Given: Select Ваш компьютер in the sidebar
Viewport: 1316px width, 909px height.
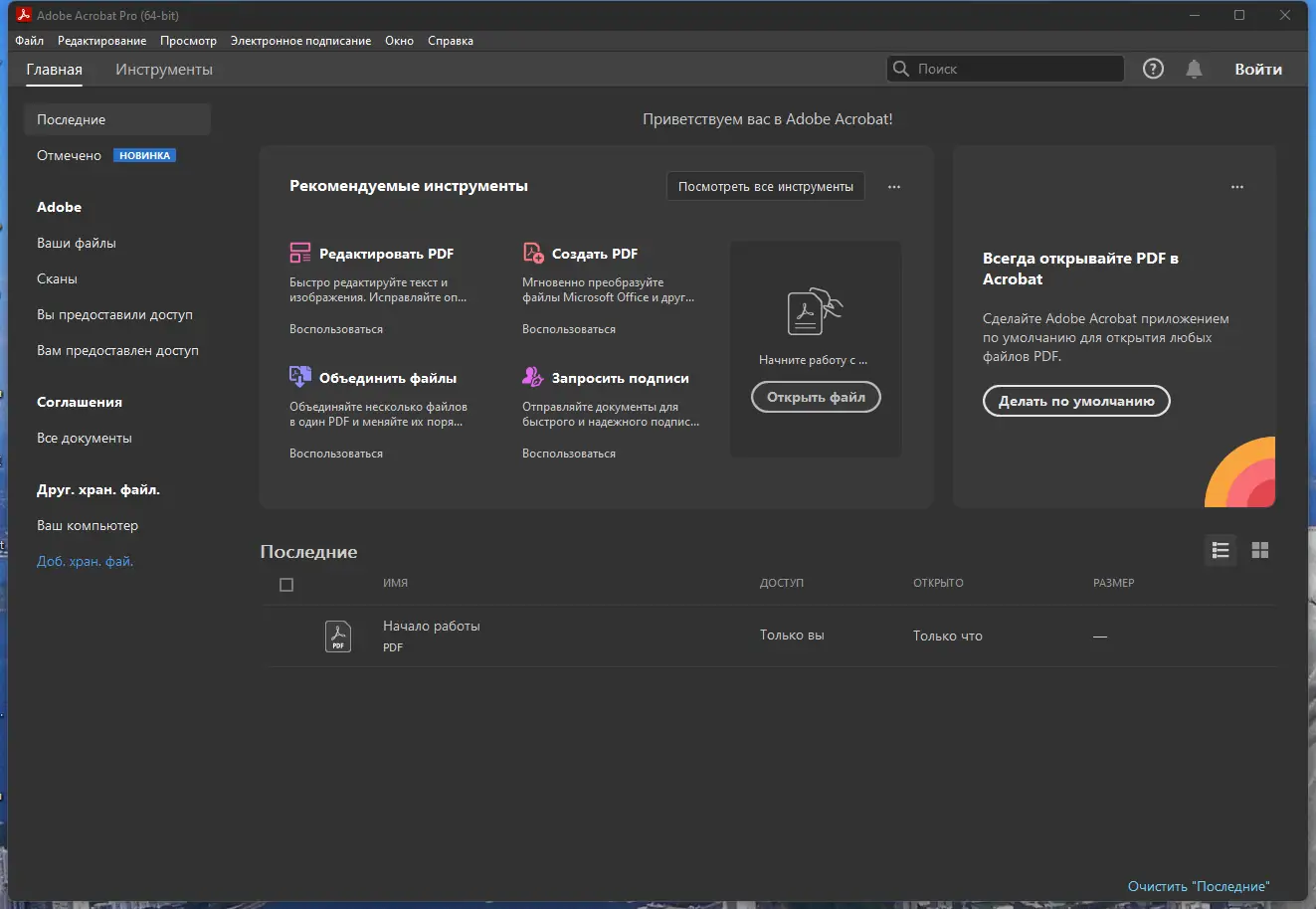Looking at the screenshot, I should [x=88, y=525].
